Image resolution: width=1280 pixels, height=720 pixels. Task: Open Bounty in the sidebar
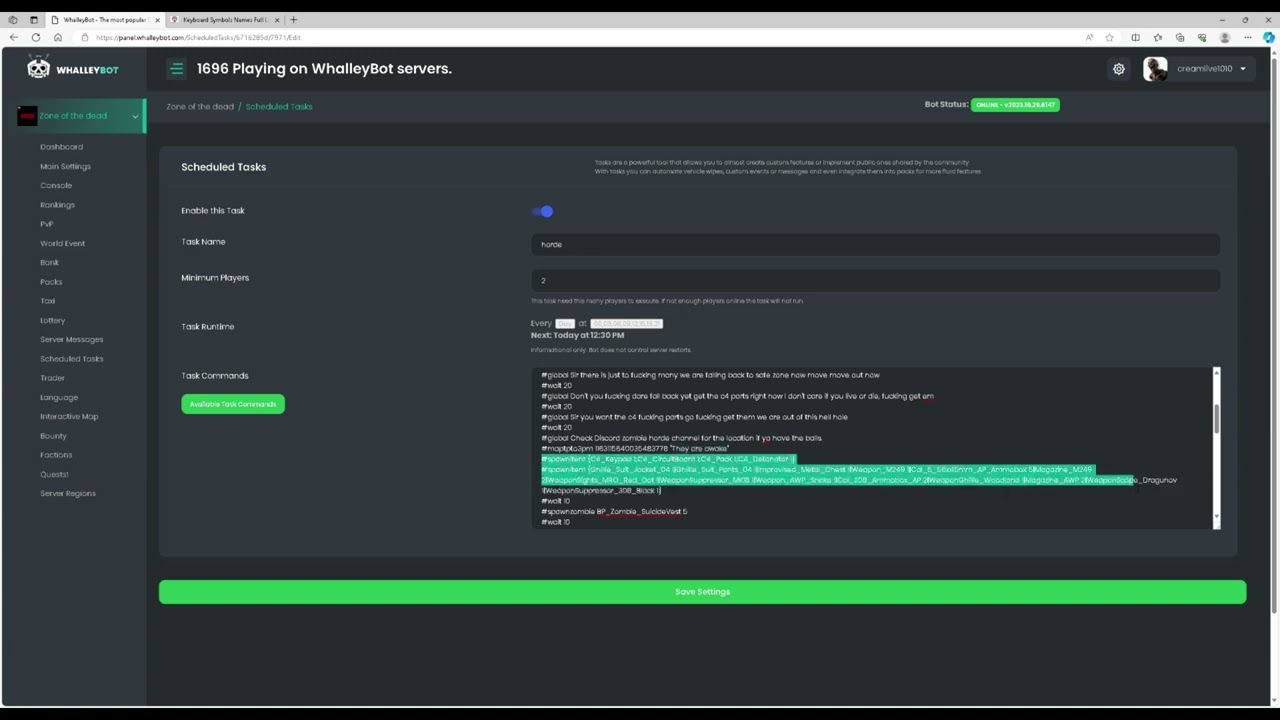click(53, 436)
